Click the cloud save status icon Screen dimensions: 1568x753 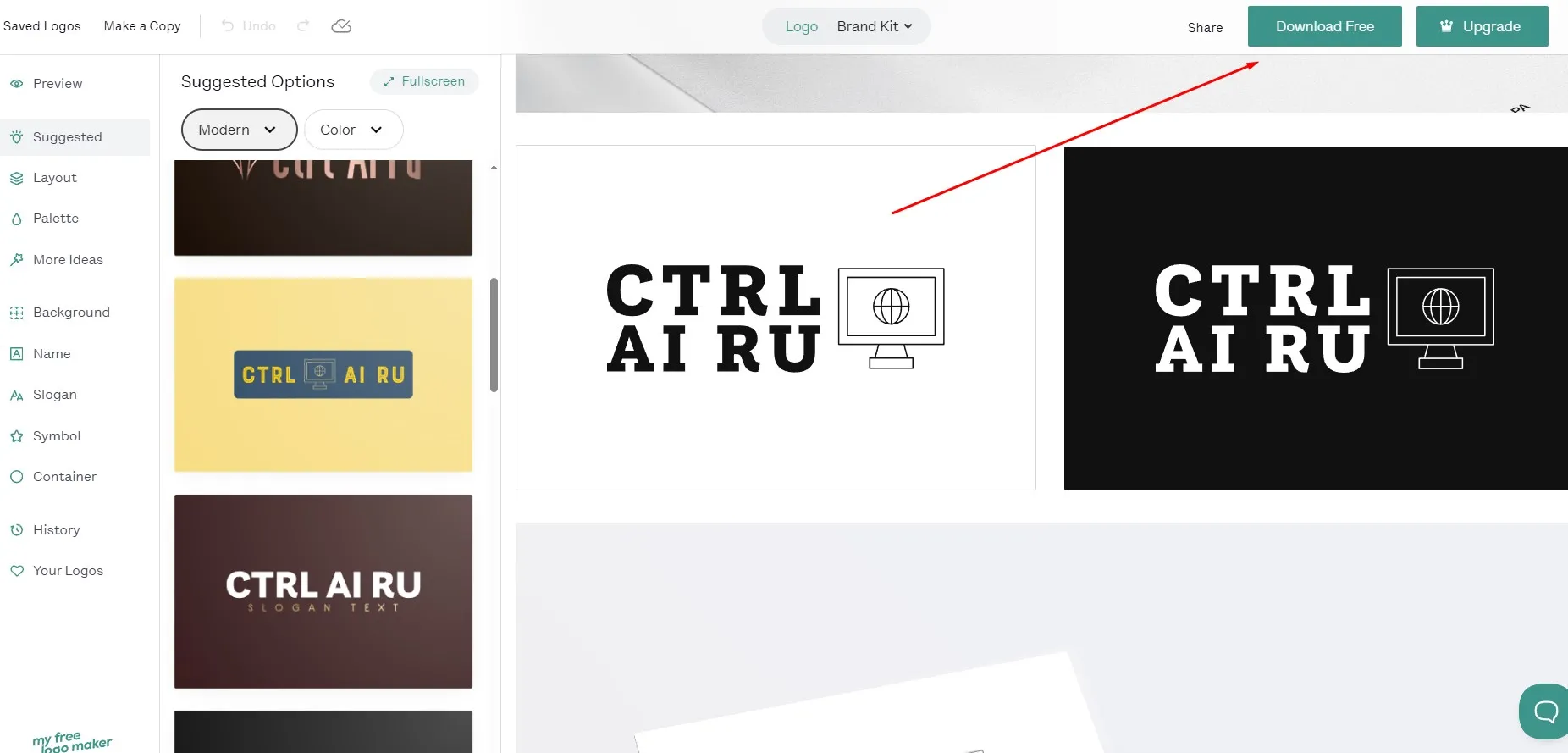tap(341, 26)
